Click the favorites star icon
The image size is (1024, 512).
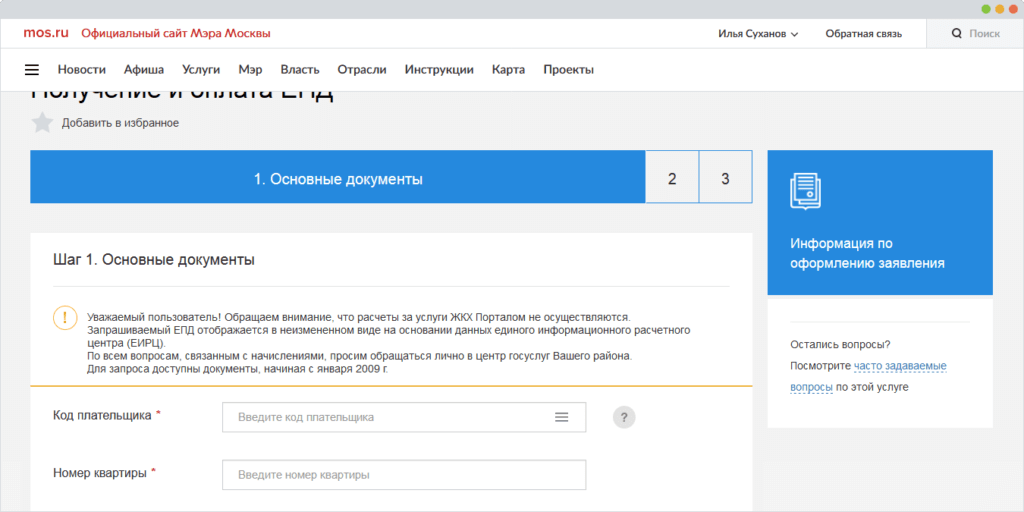42,123
